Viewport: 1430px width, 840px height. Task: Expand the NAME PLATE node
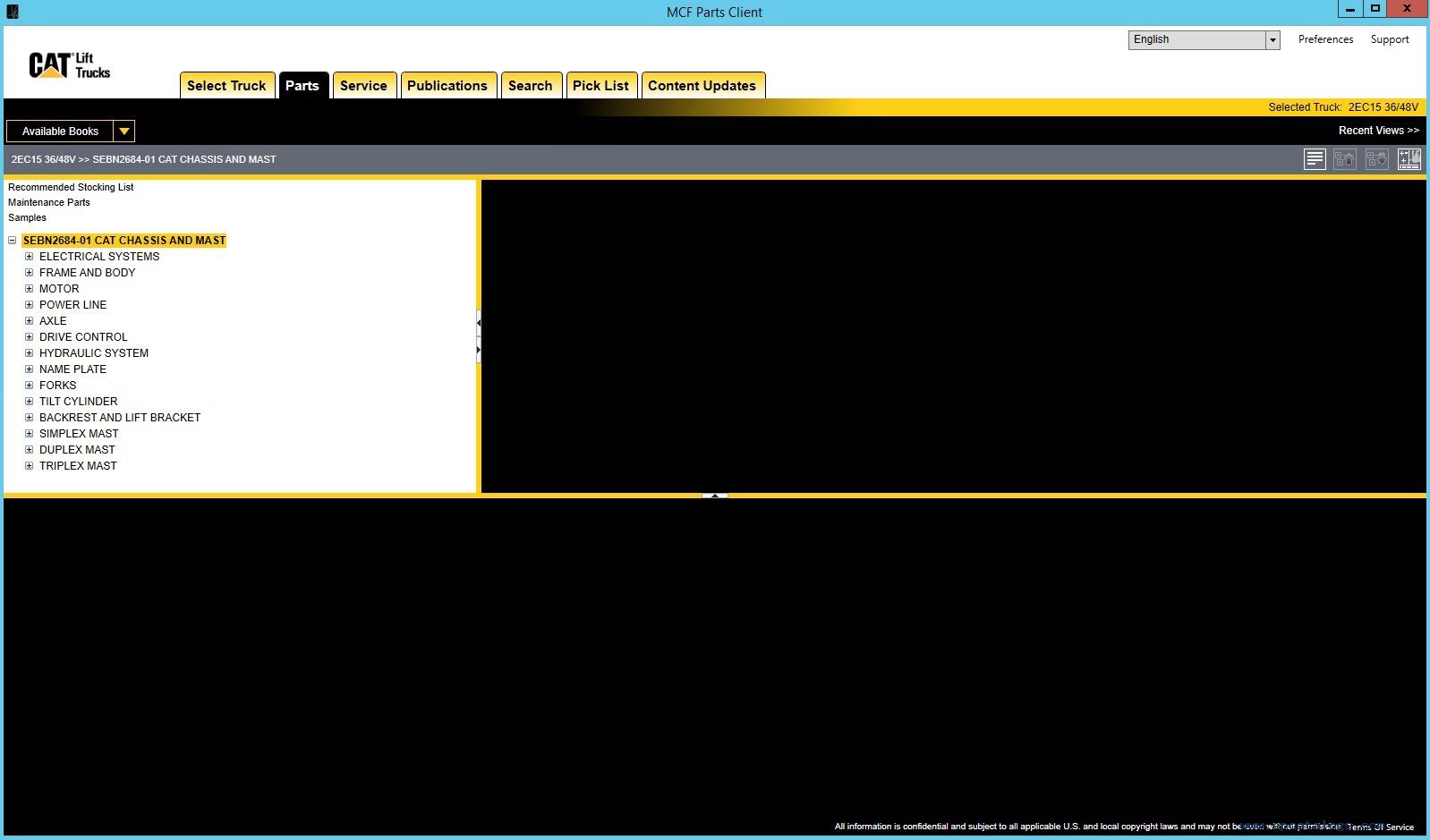(x=29, y=369)
